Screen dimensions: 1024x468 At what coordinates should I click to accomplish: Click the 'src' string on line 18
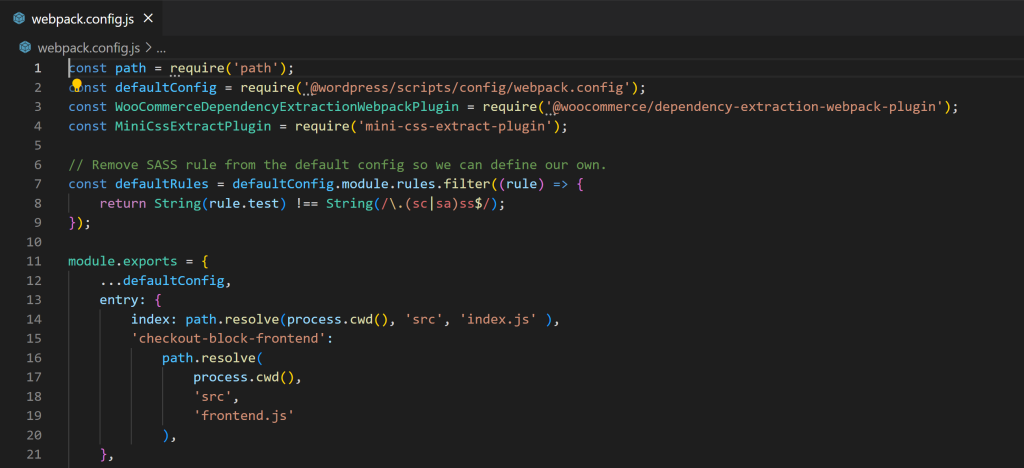pos(212,396)
